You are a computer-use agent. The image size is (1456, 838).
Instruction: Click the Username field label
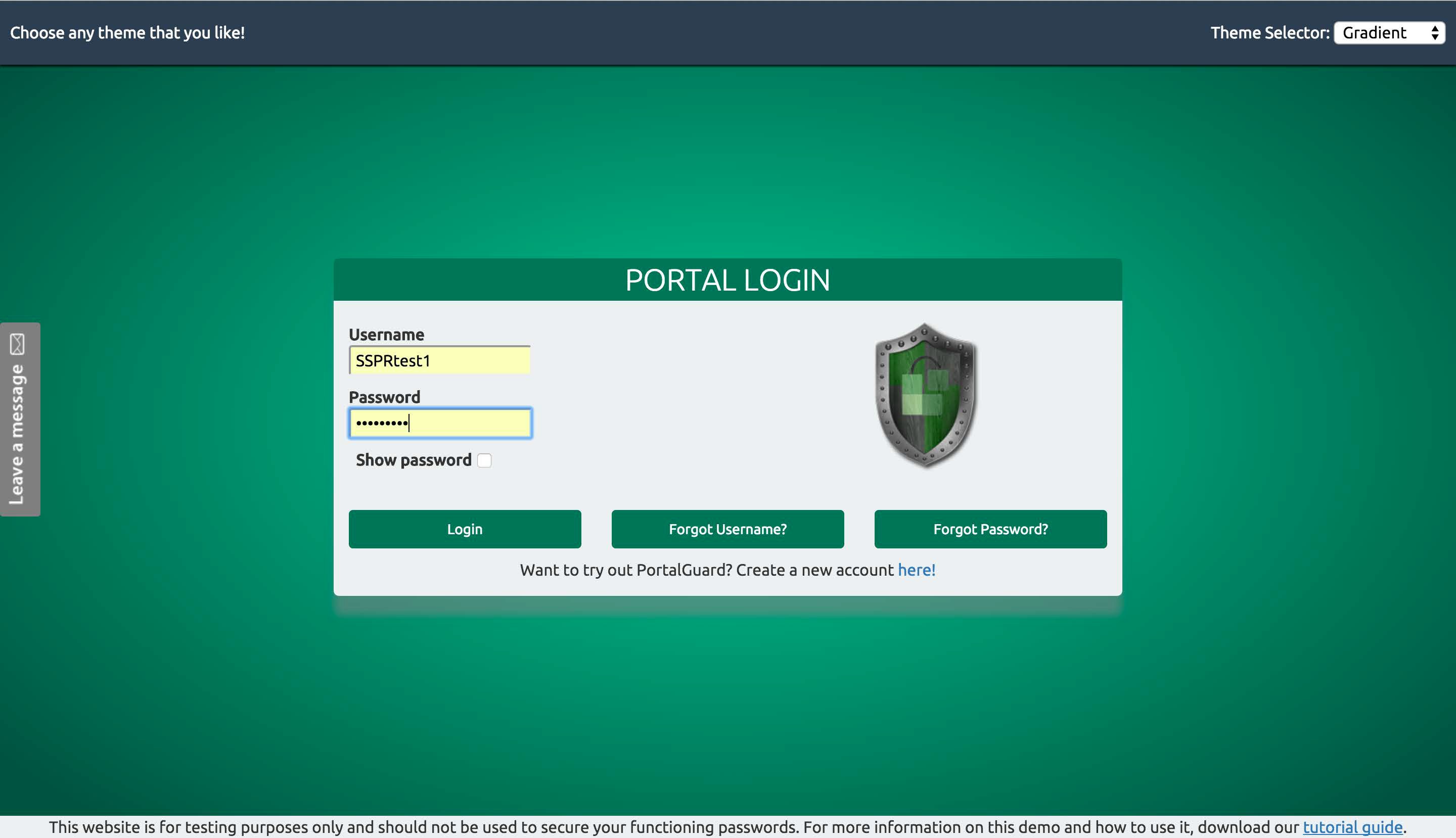(x=386, y=335)
